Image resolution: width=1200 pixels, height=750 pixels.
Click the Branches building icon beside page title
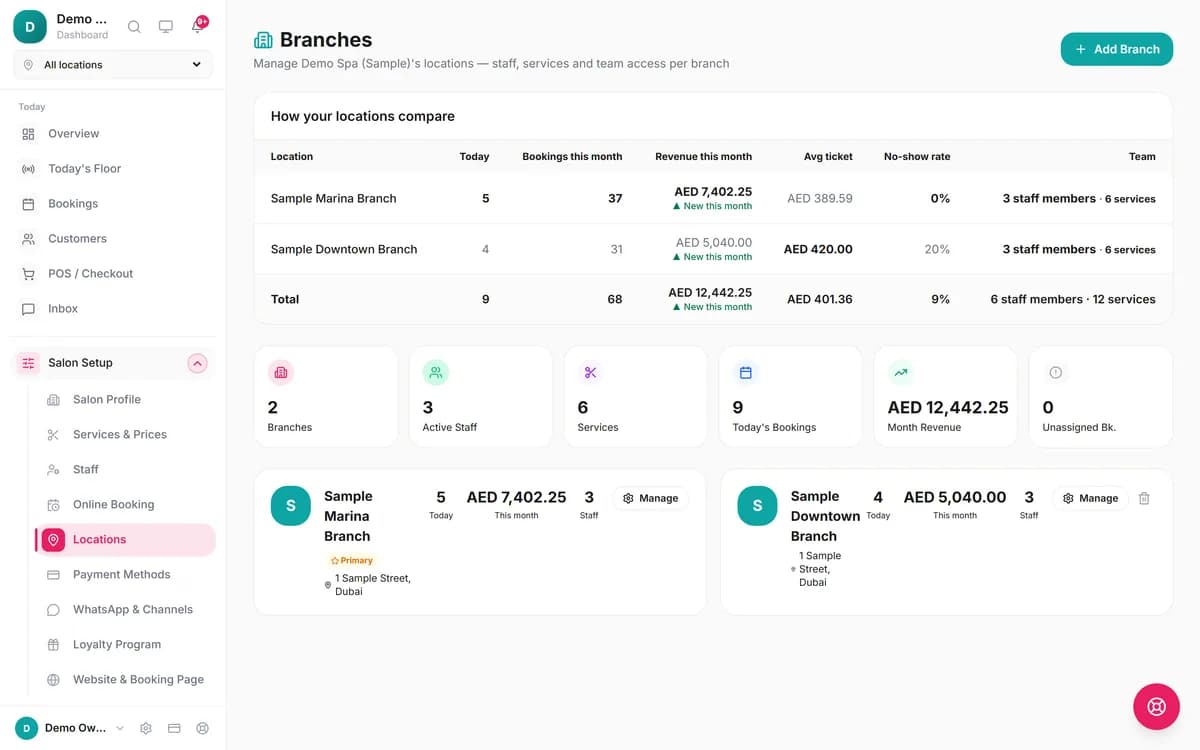click(263, 40)
